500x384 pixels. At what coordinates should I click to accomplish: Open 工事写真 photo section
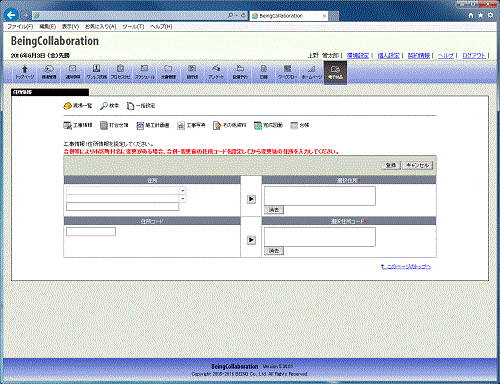click(x=191, y=125)
